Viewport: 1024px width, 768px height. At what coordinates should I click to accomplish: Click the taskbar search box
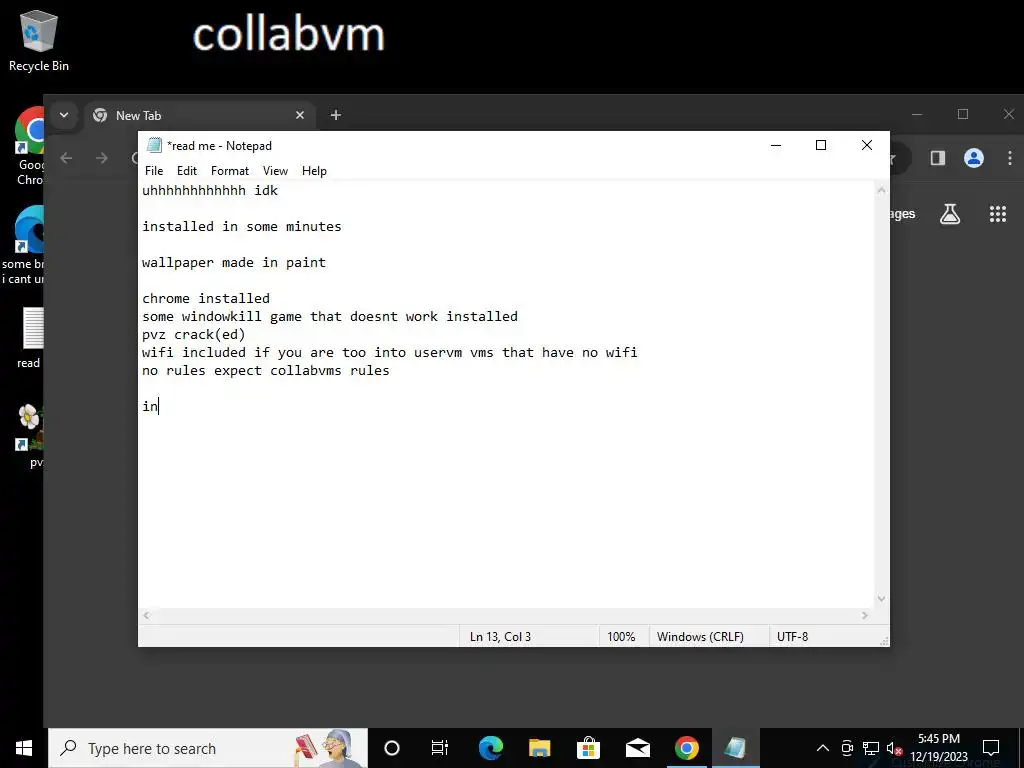point(208,748)
